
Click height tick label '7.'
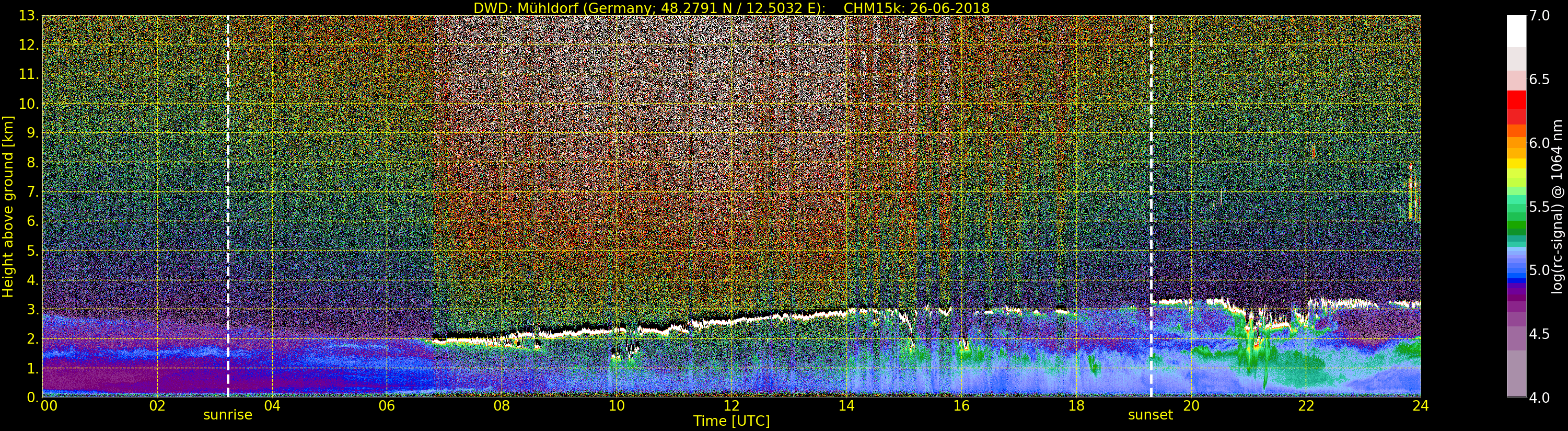coord(32,192)
